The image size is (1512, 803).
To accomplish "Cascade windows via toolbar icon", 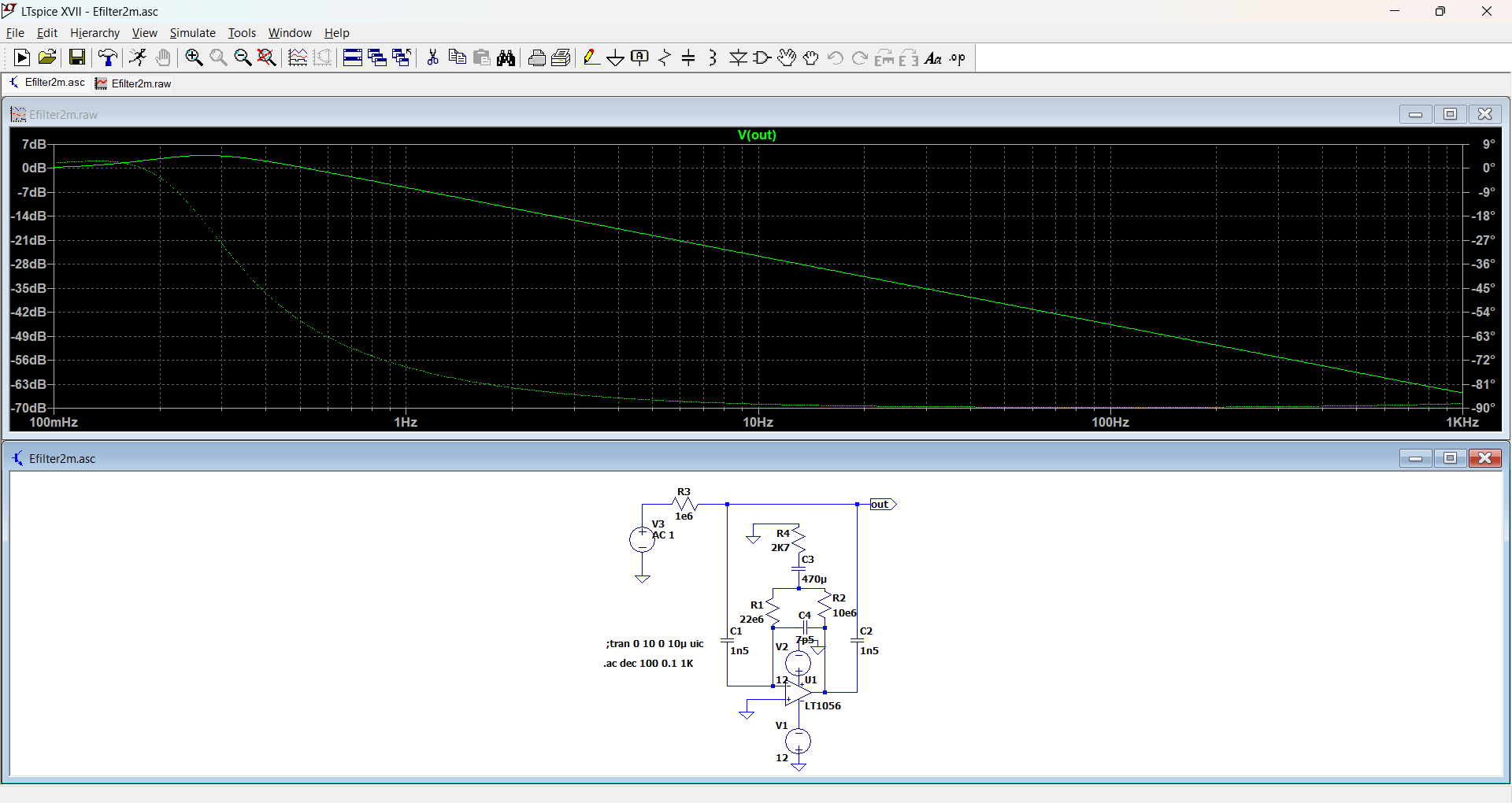I will [x=377, y=57].
